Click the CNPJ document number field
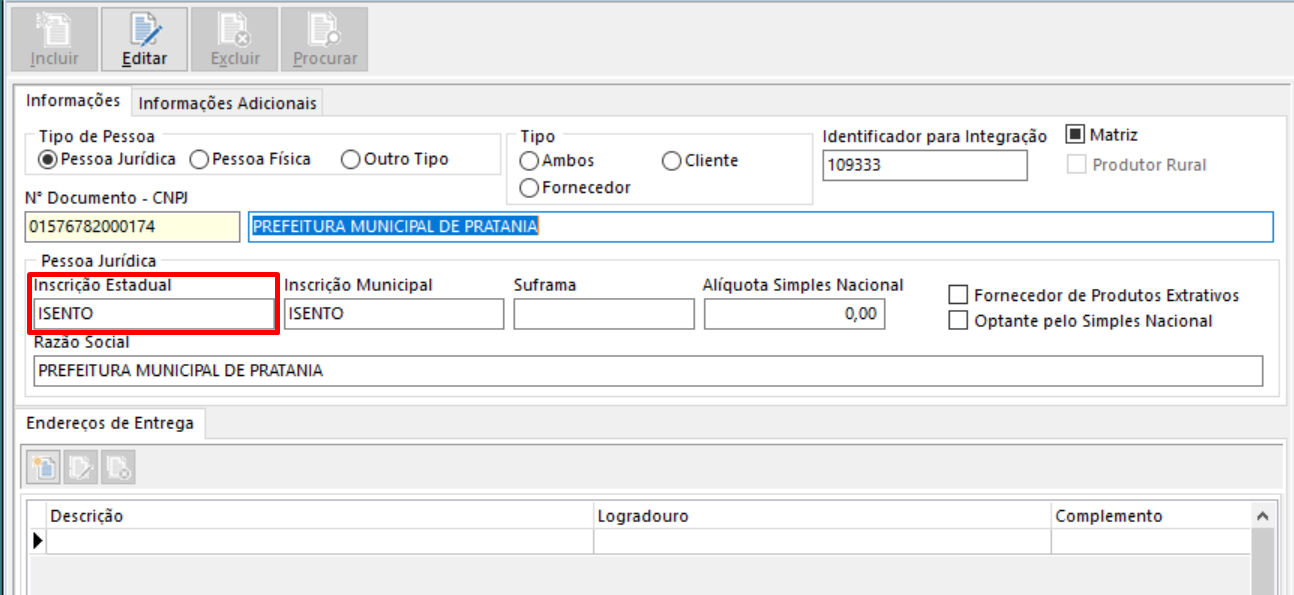Viewport: 1294px width, 595px height. pos(132,227)
